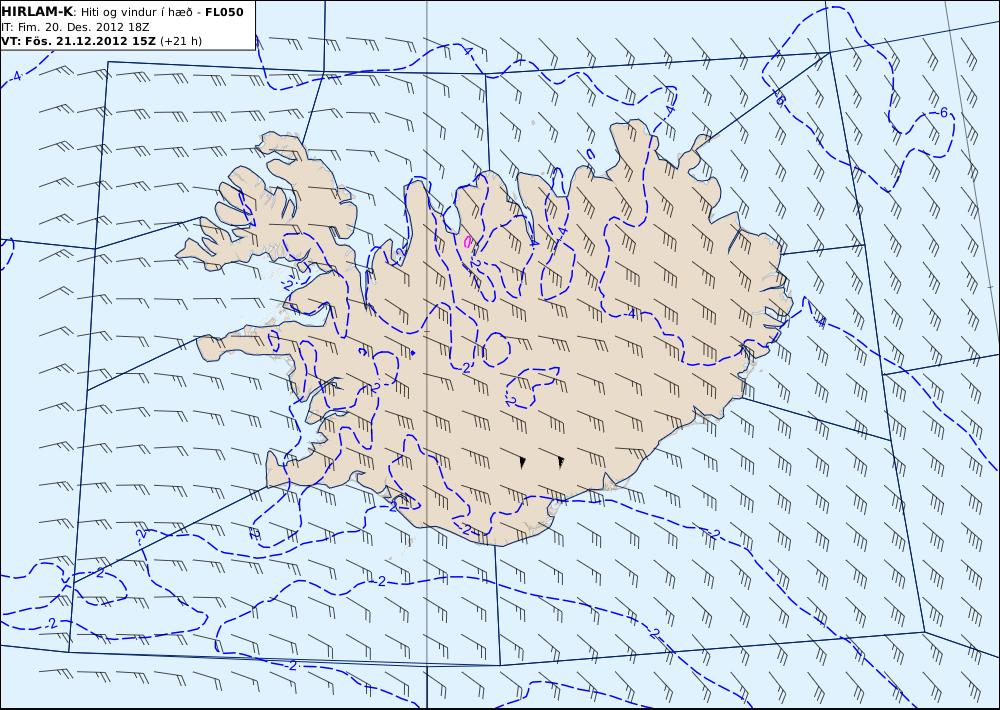
Task: Click the -4 label inland in northeast Iceland
Action: (x=631, y=314)
